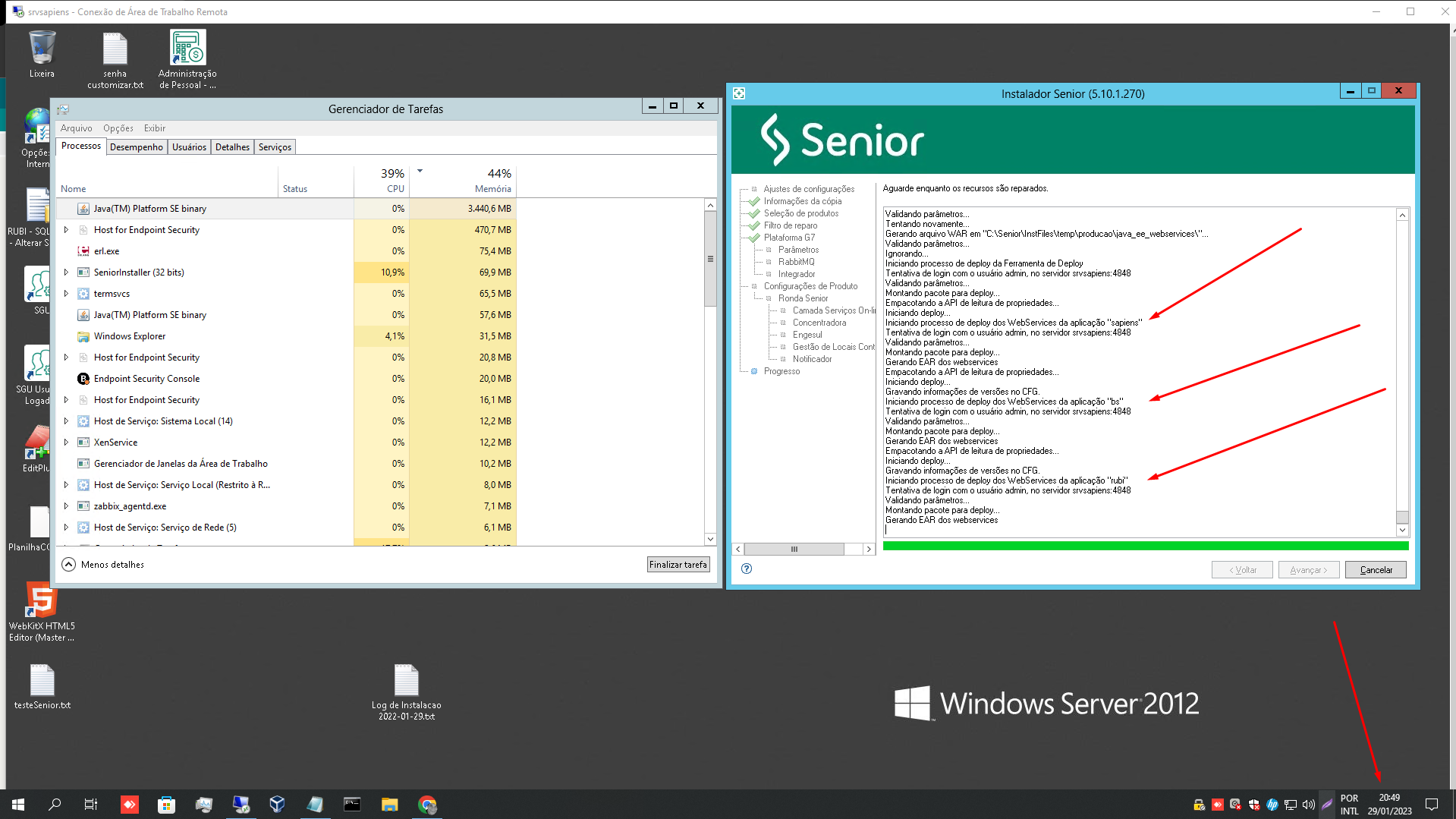Screen dimensions: 1456x819
Task: Click the volume speaker tray icon
Action: [x=1308, y=805]
